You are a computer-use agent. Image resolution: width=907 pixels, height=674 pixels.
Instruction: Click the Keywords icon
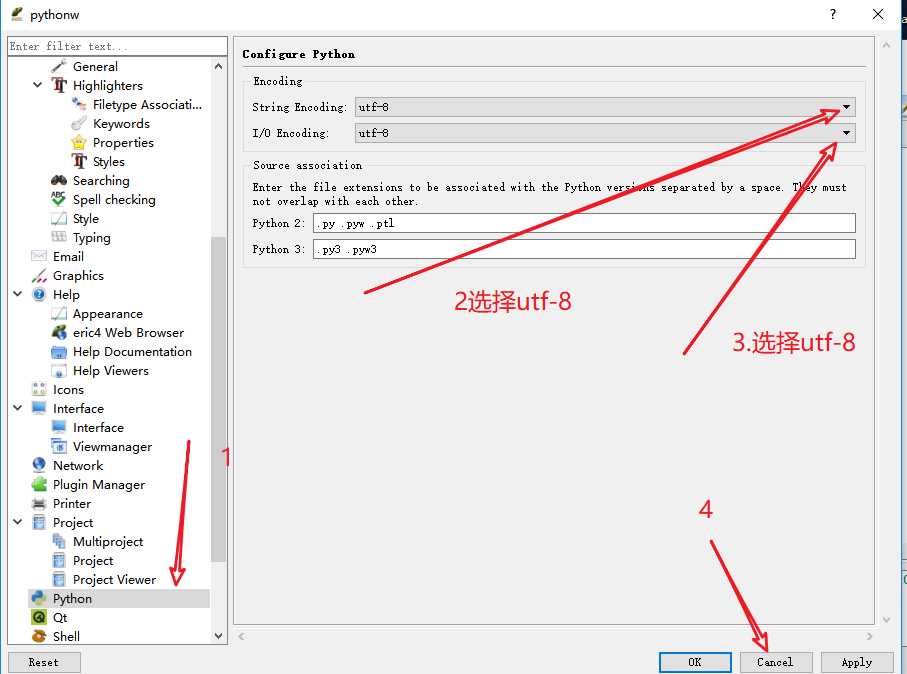click(x=79, y=123)
